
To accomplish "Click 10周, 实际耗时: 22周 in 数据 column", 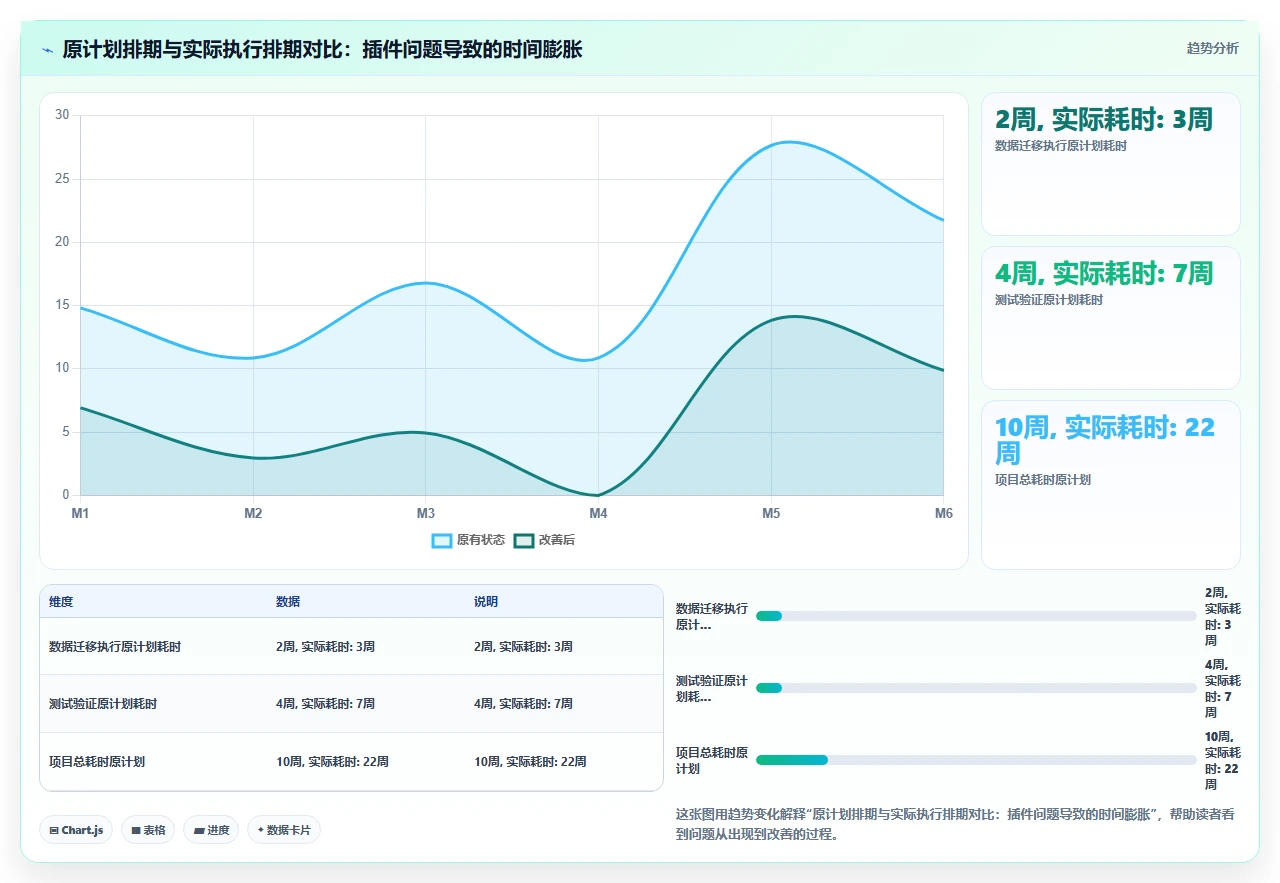I will [x=332, y=762].
